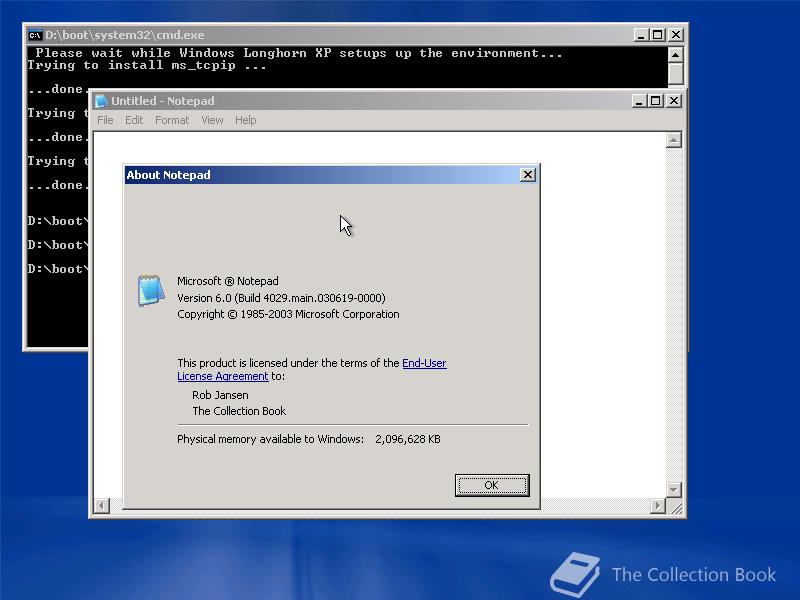Click the cmd.exe title bar icon
Image resolution: width=800 pixels, height=600 pixels.
click(x=35, y=35)
